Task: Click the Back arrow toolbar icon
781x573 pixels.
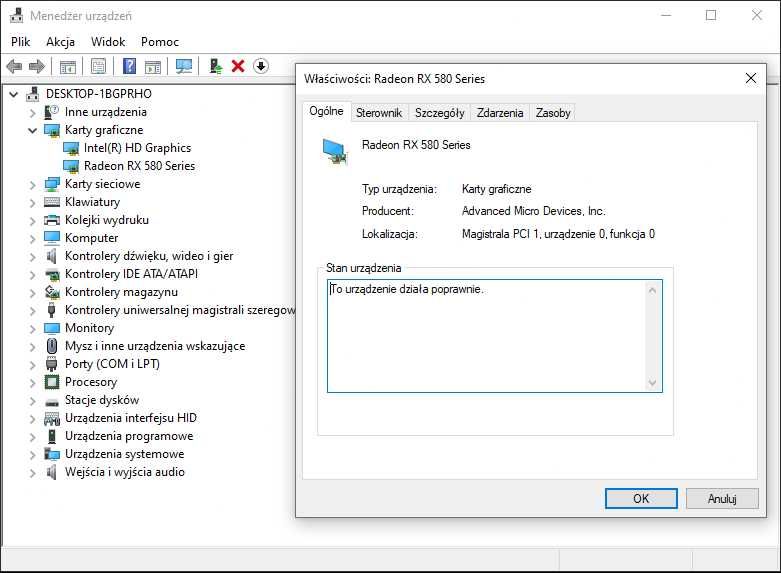Action: (x=14, y=66)
